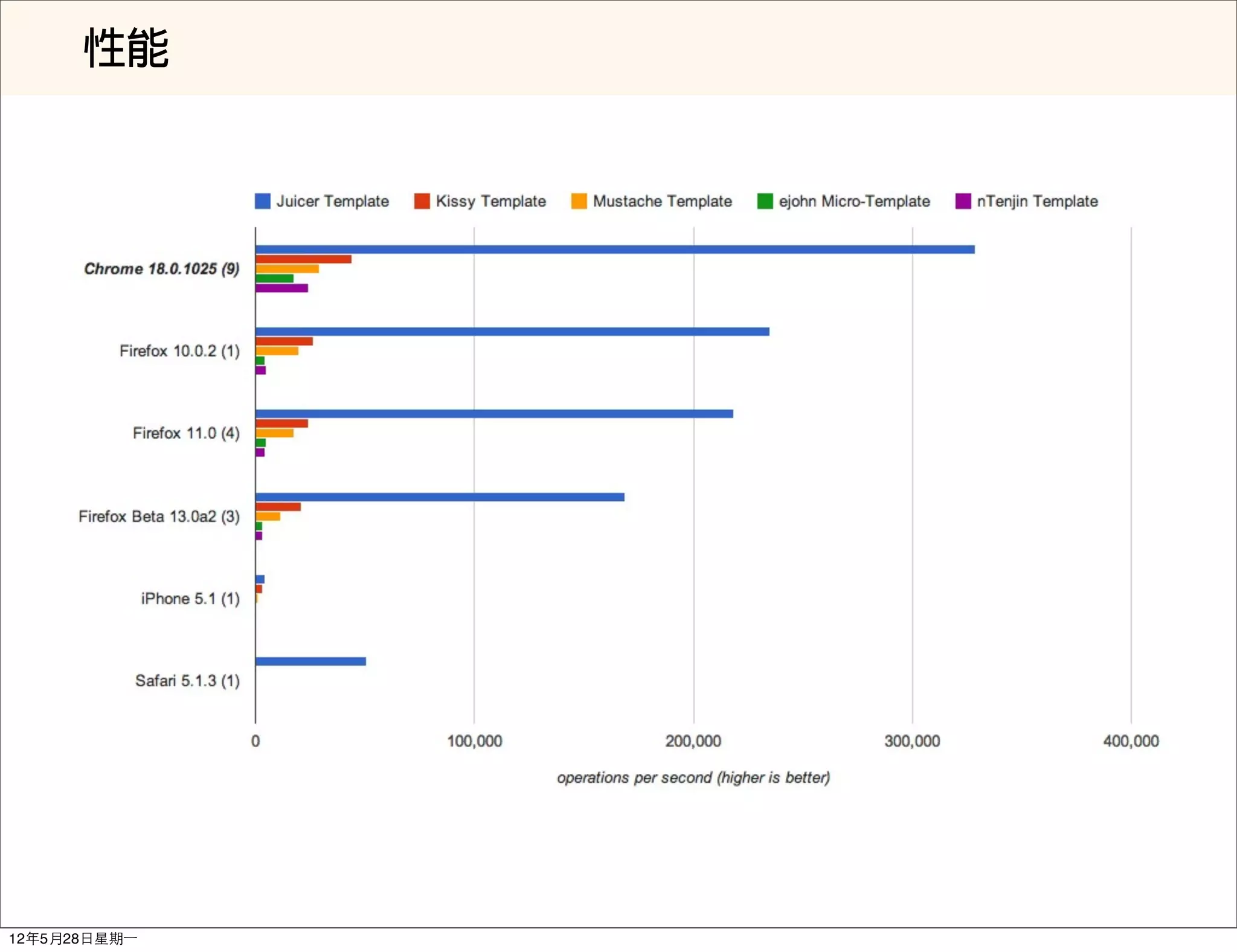1237x952 pixels.
Task: Click the orange Mustache Template legend swatch
Action: [x=579, y=201]
